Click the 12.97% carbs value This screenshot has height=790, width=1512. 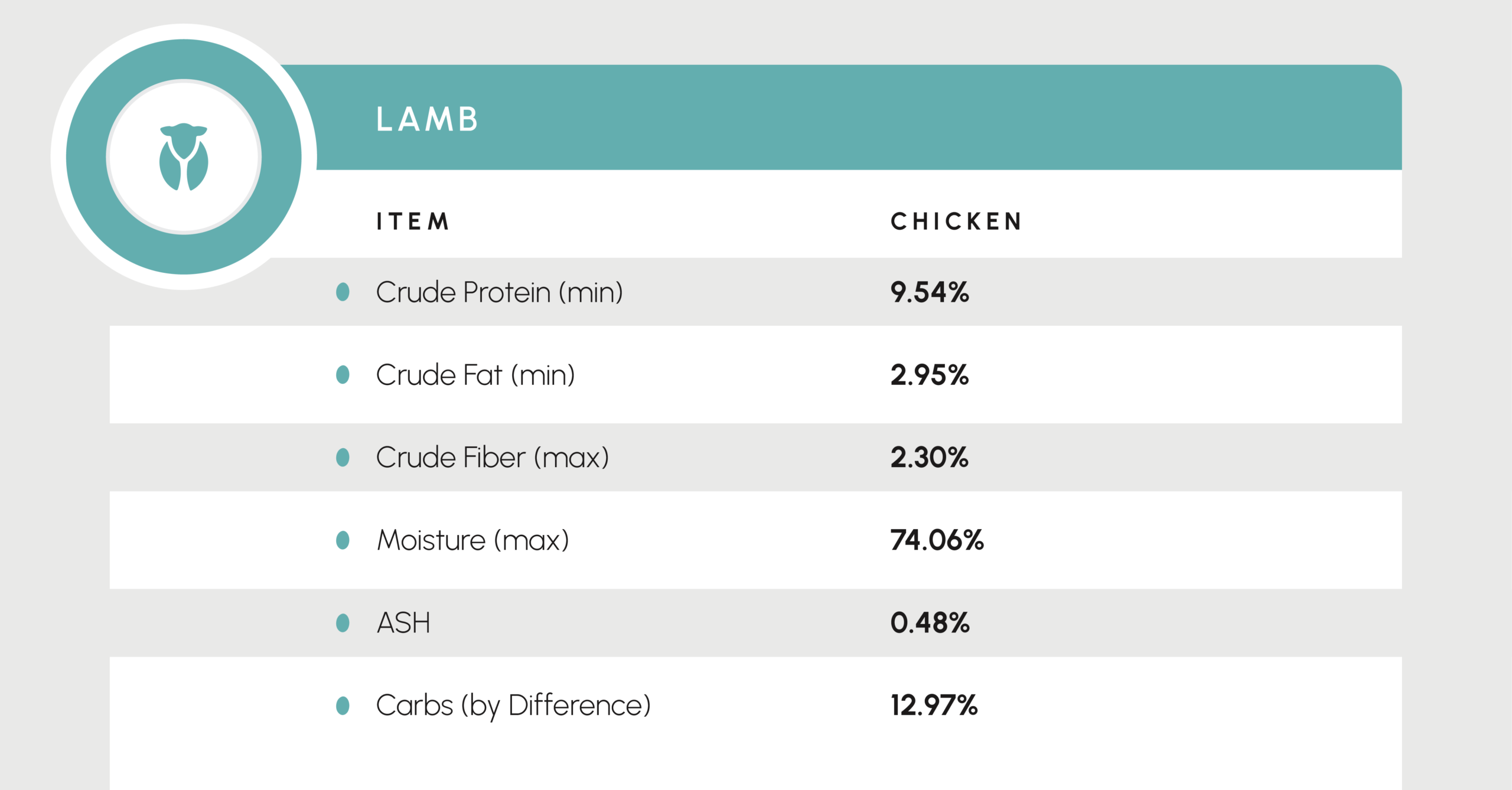(934, 706)
